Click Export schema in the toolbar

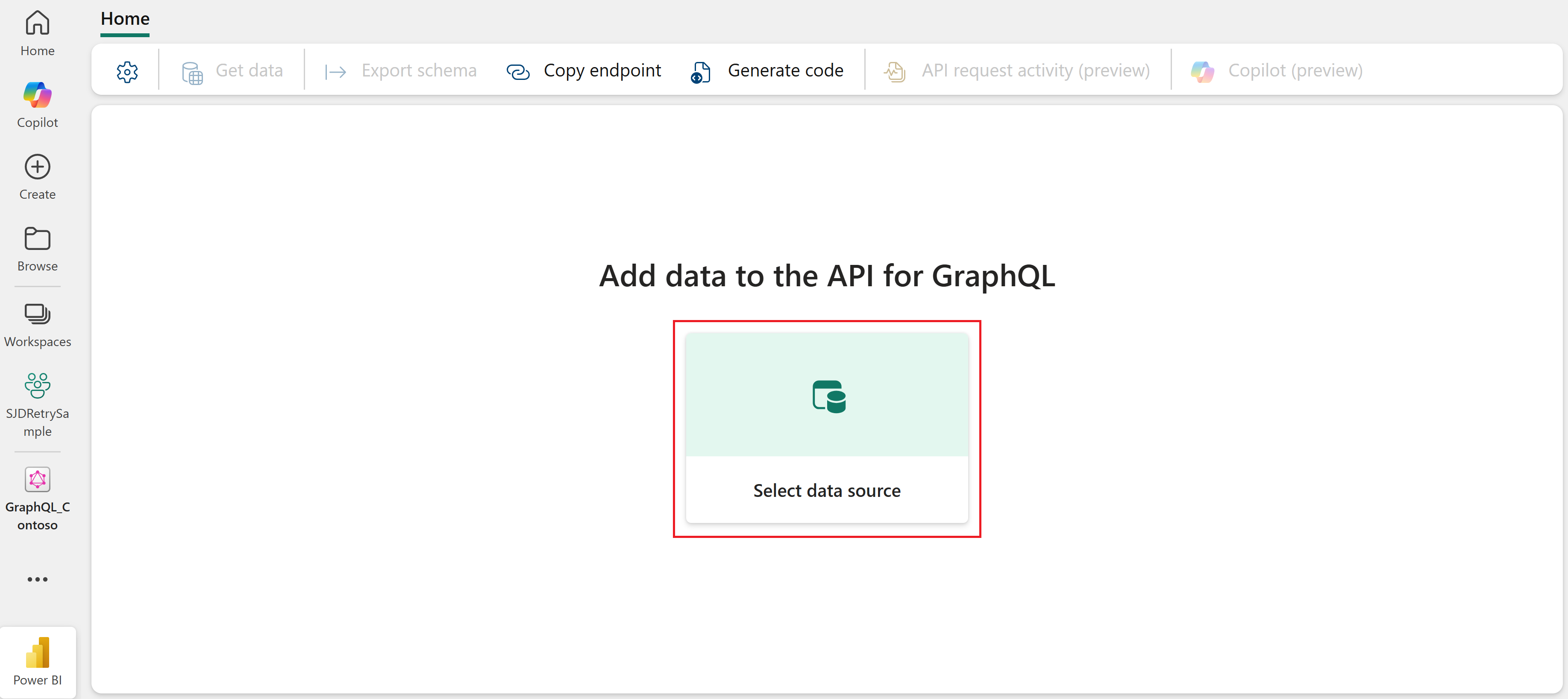(400, 71)
